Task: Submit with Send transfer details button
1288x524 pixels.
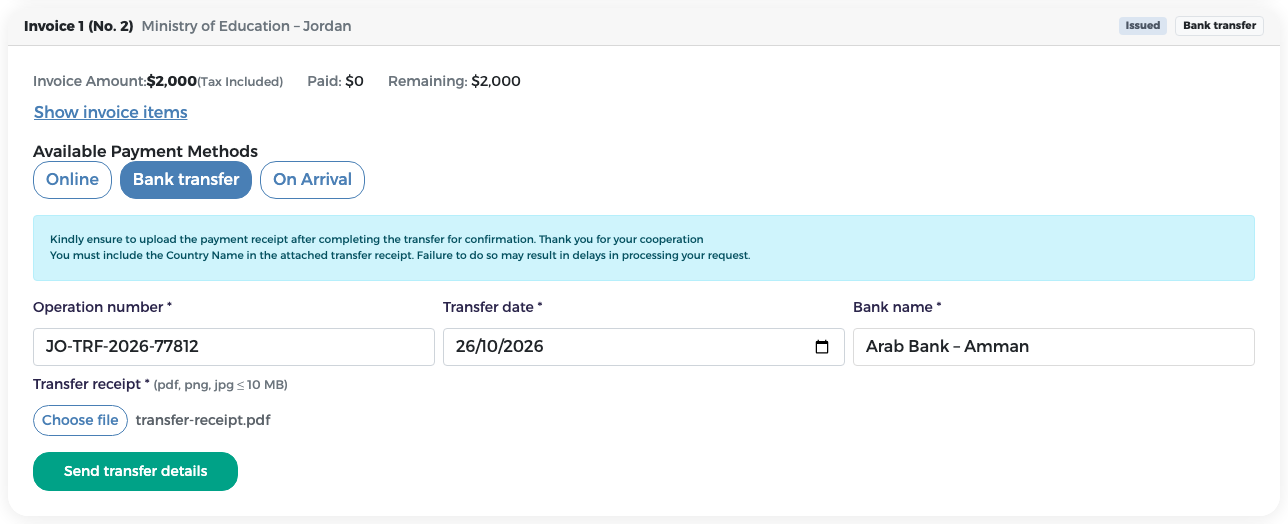Action: (x=135, y=471)
